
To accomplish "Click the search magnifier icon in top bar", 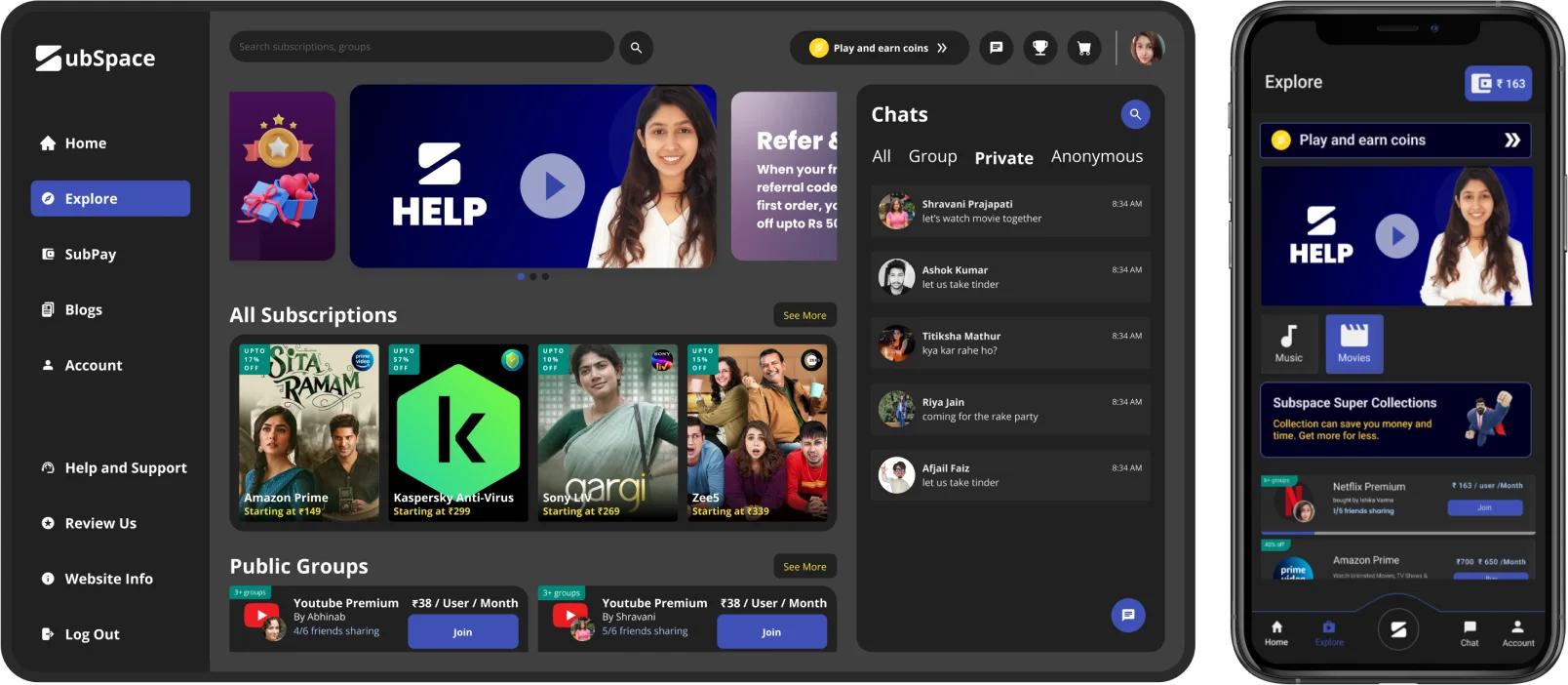I will coord(636,47).
